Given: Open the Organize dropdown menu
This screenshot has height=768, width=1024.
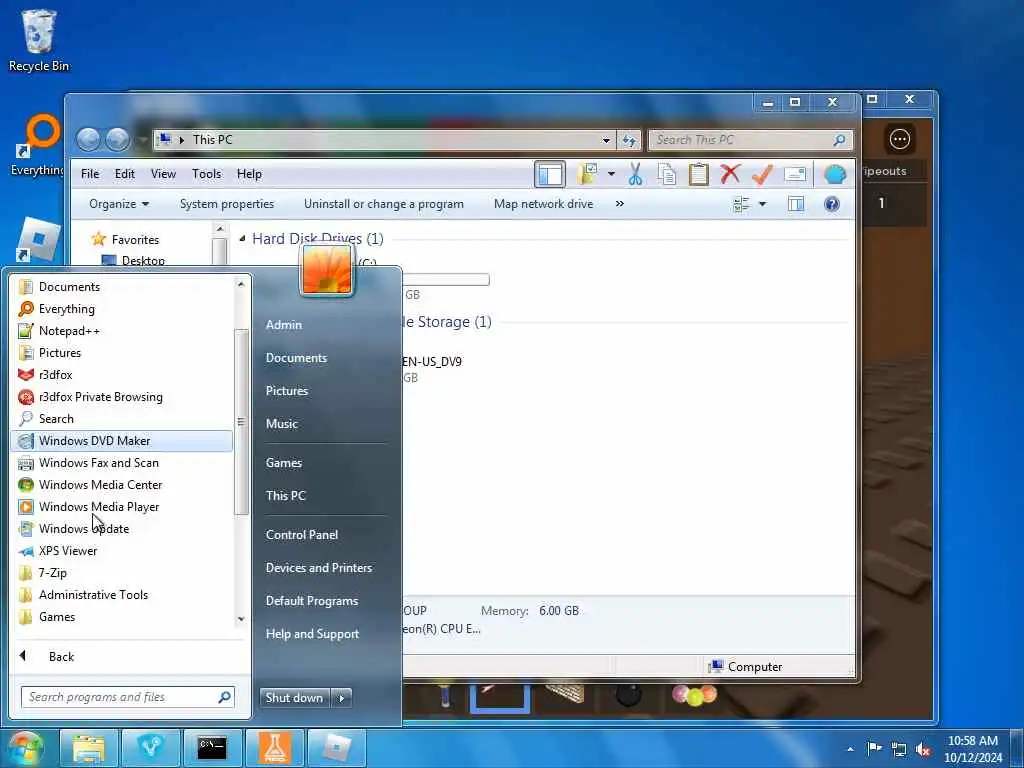Looking at the screenshot, I should click(x=119, y=204).
